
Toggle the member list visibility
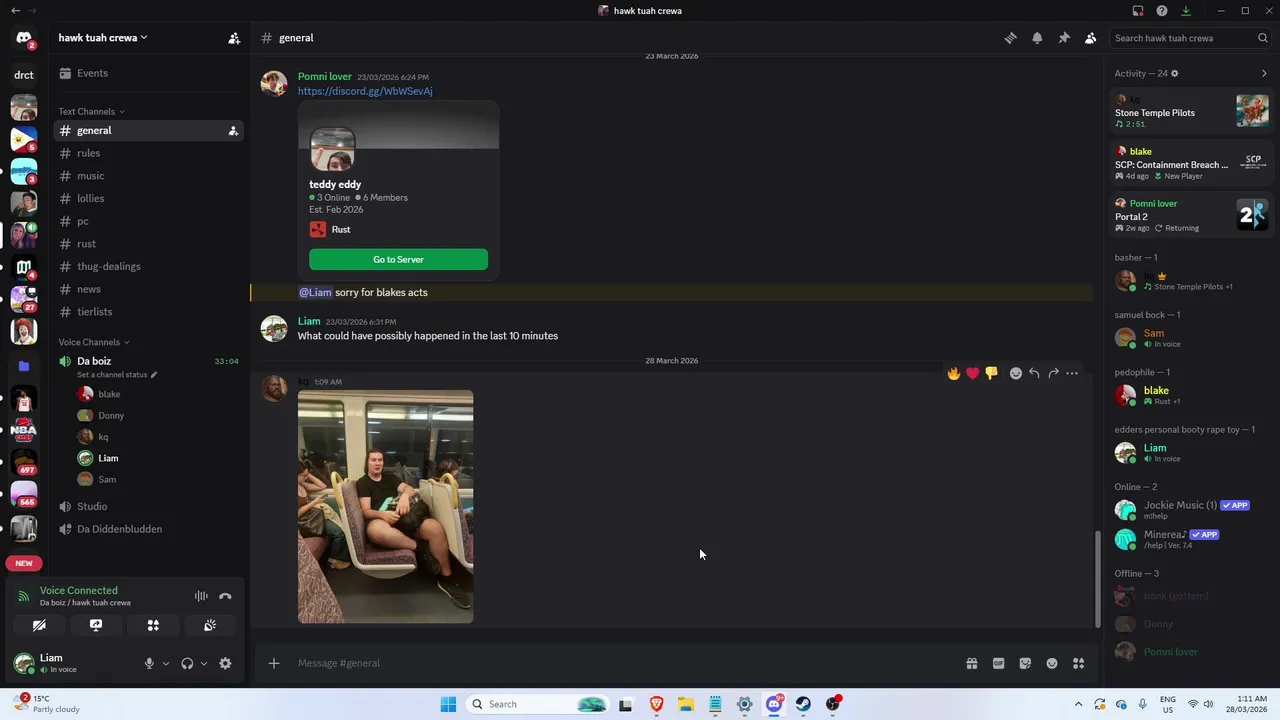1091,38
